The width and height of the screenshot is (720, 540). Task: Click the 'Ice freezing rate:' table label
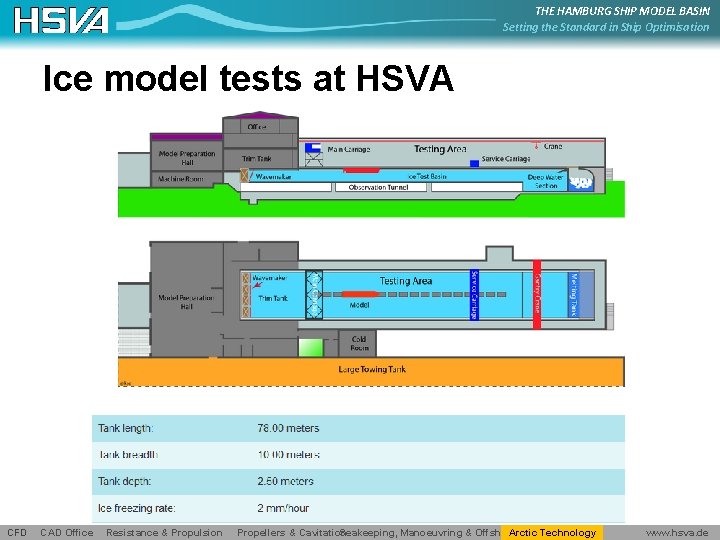click(x=136, y=508)
